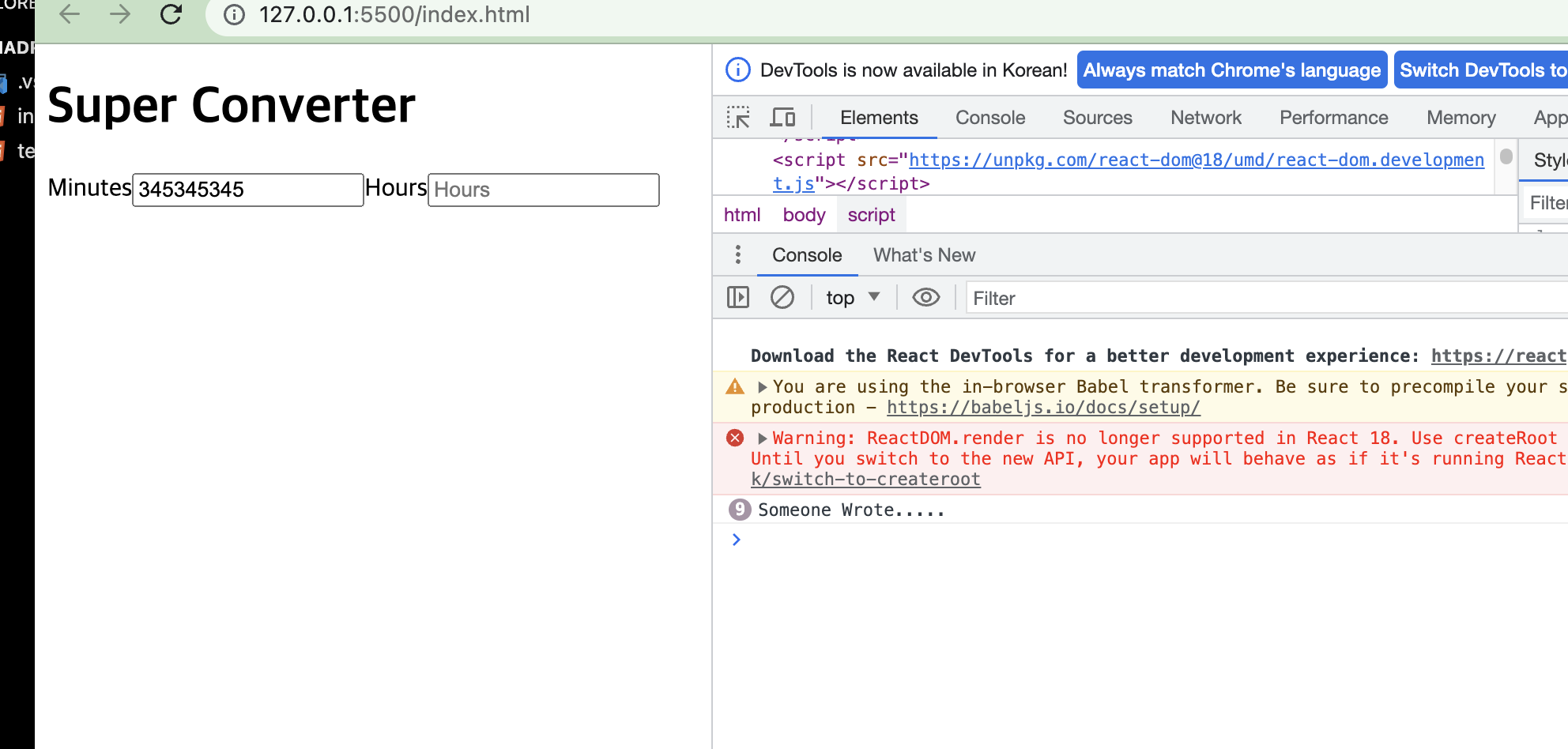1568x749 pixels.
Task: Go forward with the browser forward arrow
Action: click(120, 14)
